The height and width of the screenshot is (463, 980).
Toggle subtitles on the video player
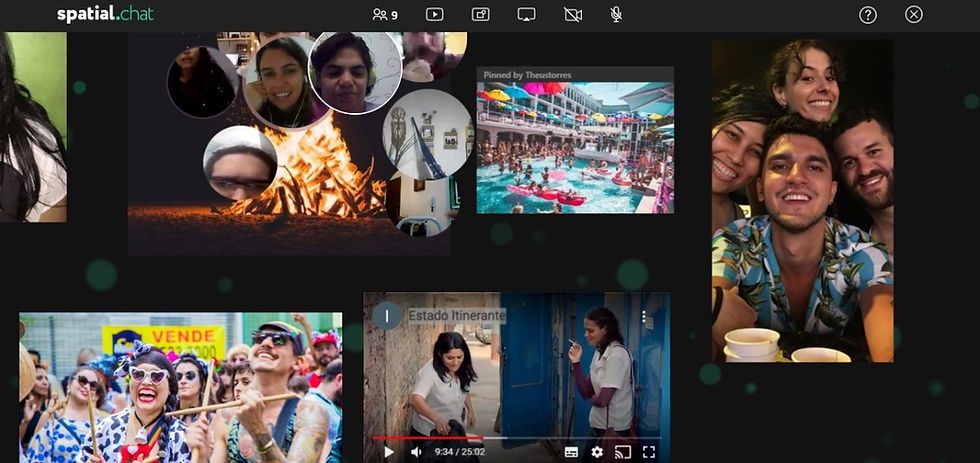[571, 452]
